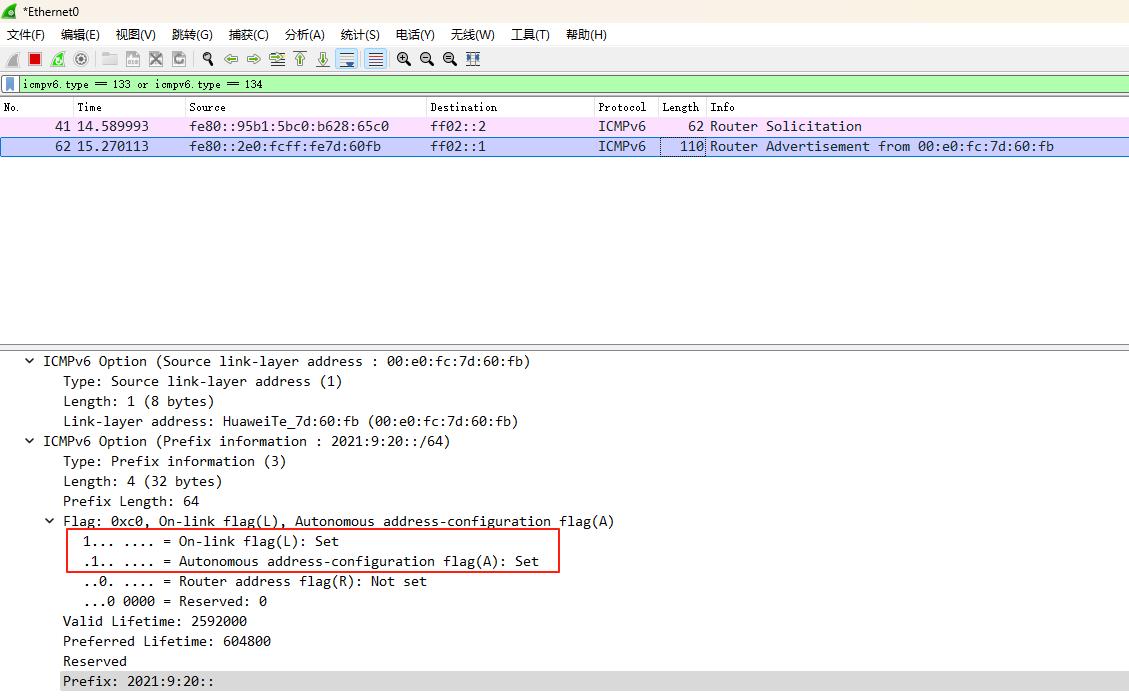This screenshot has height=696, width=1129.
Task: Select 'Valid Lifetime: 2592000' line
Action: (155, 621)
